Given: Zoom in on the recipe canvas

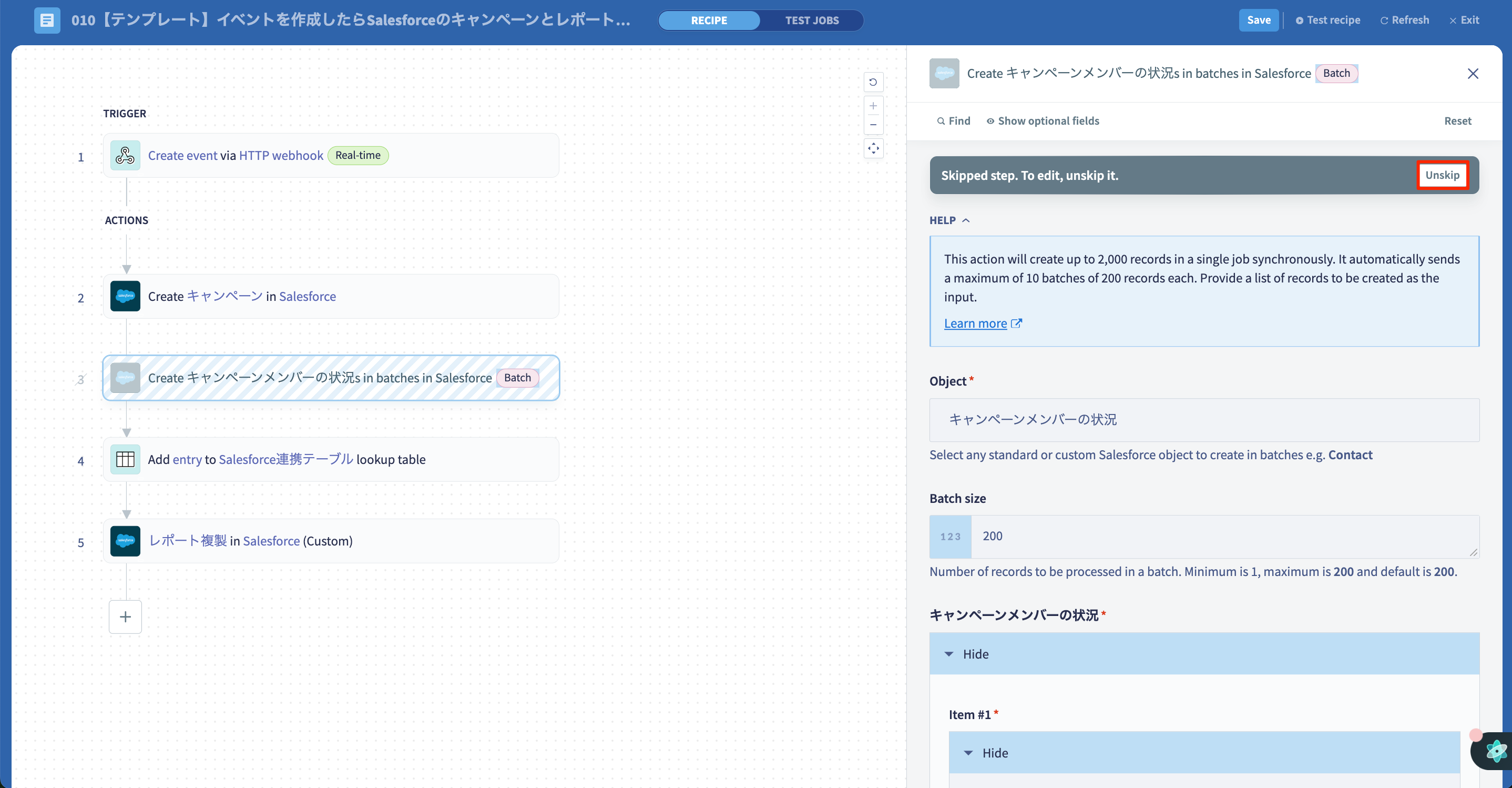Looking at the screenshot, I should (x=873, y=106).
